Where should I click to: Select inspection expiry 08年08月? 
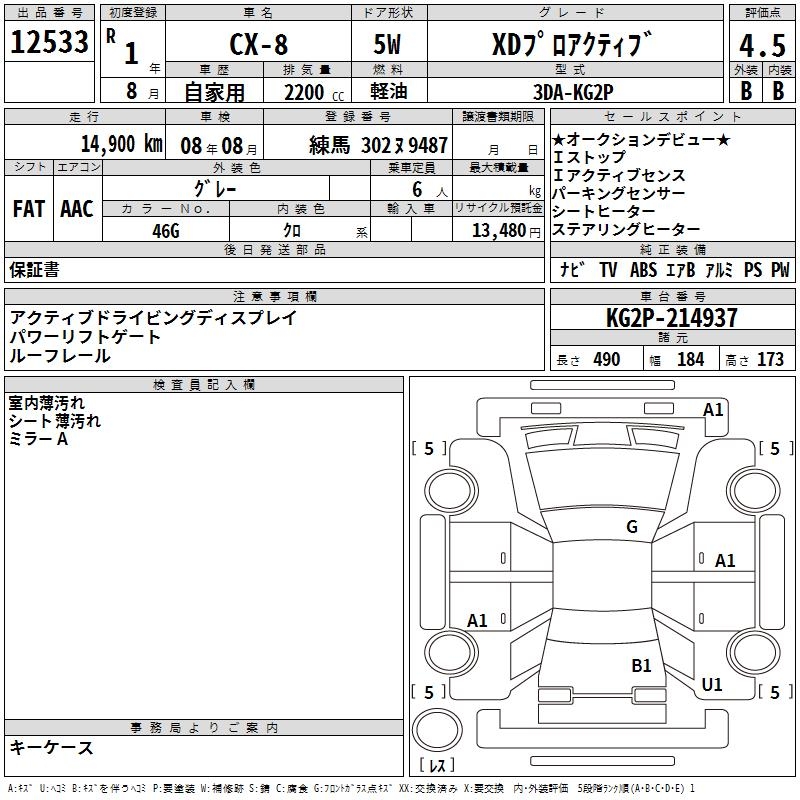pos(219,146)
